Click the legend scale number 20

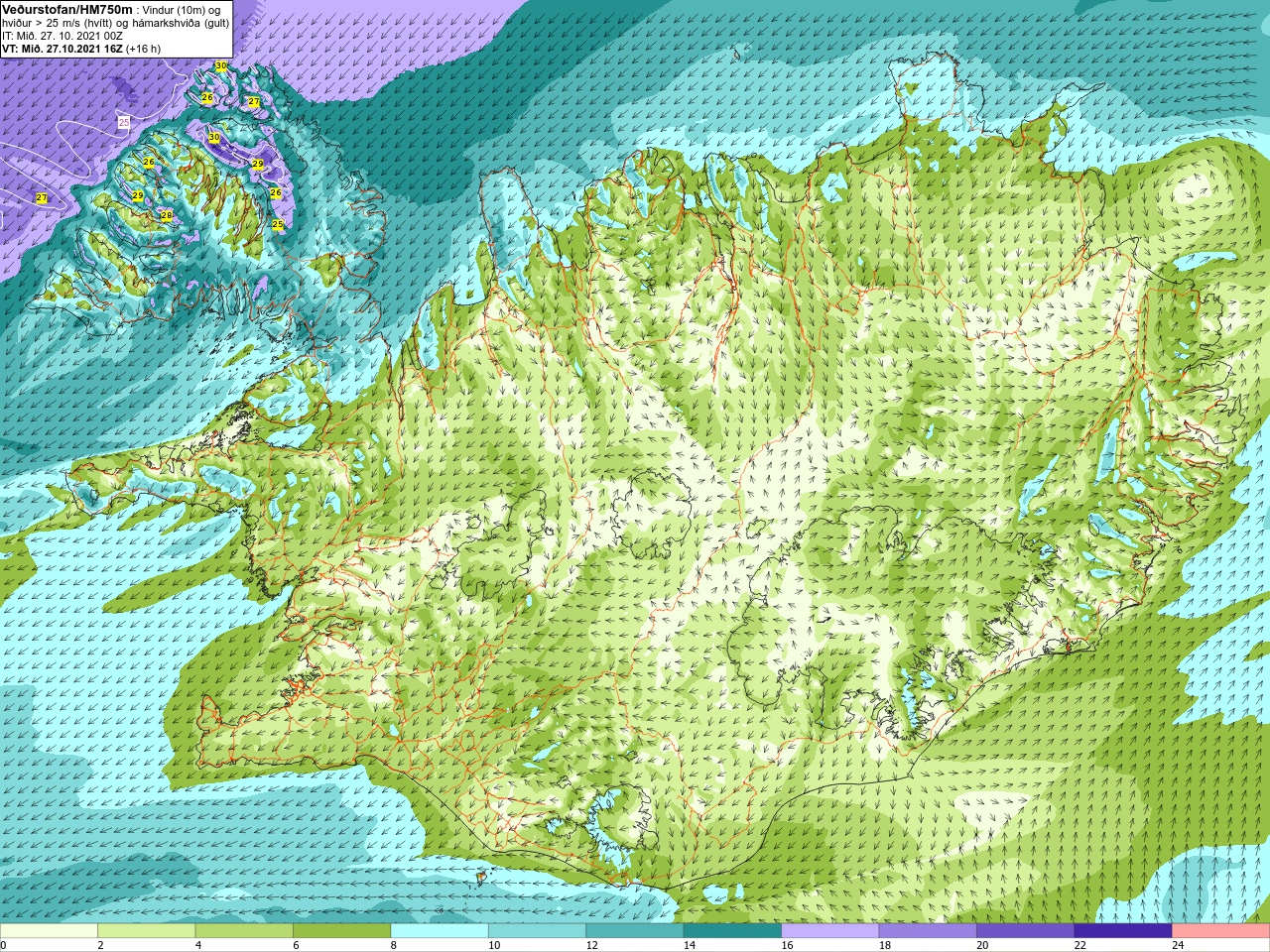click(983, 945)
